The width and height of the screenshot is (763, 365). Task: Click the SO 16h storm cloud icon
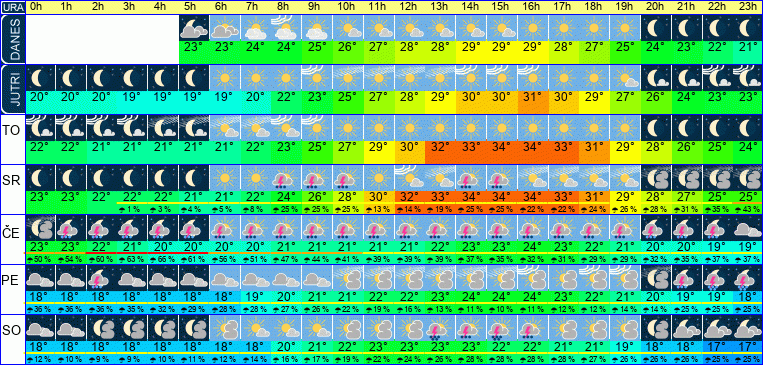(533, 328)
